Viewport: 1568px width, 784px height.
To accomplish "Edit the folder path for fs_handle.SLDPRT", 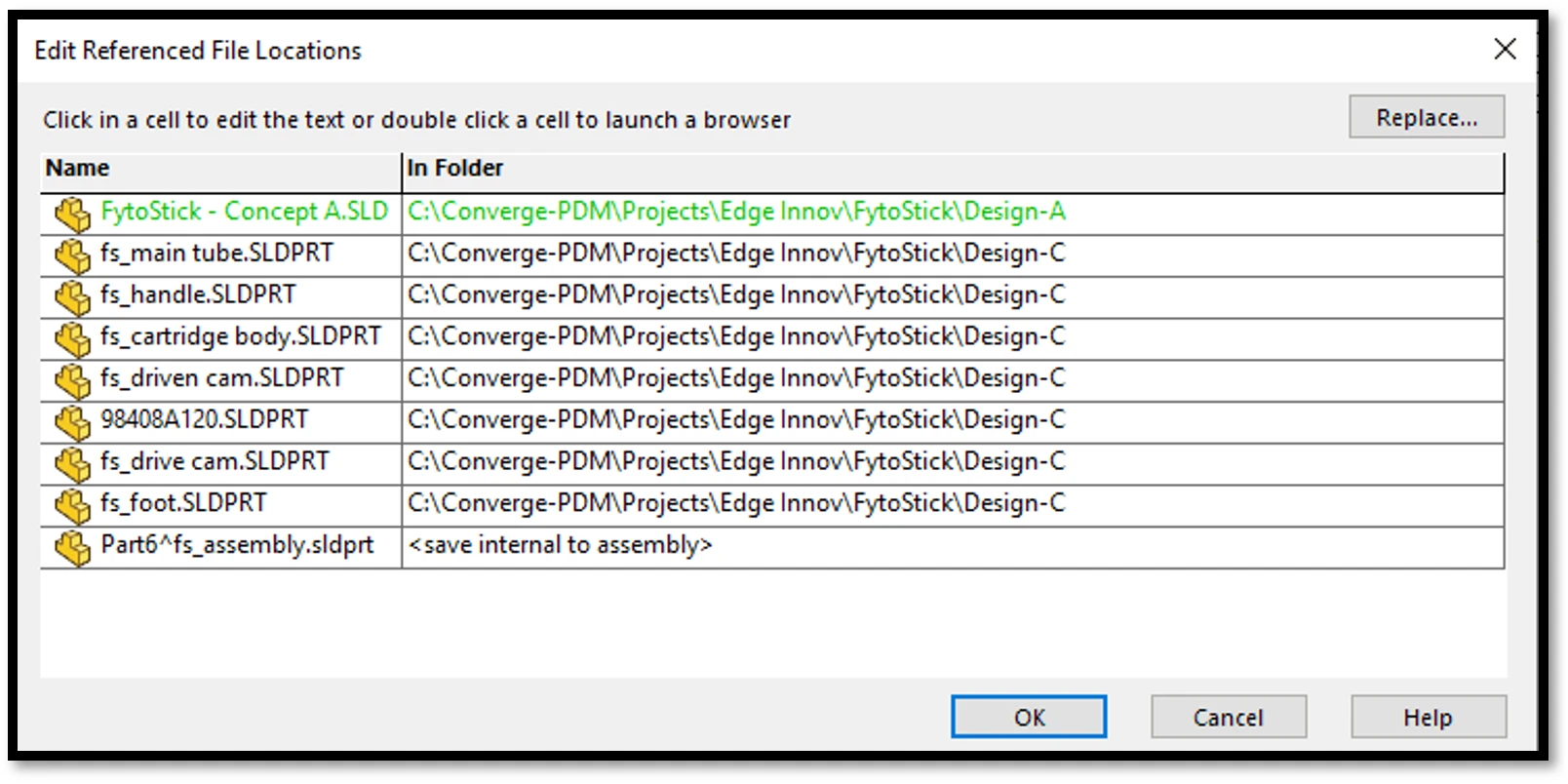I will pos(736,294).
